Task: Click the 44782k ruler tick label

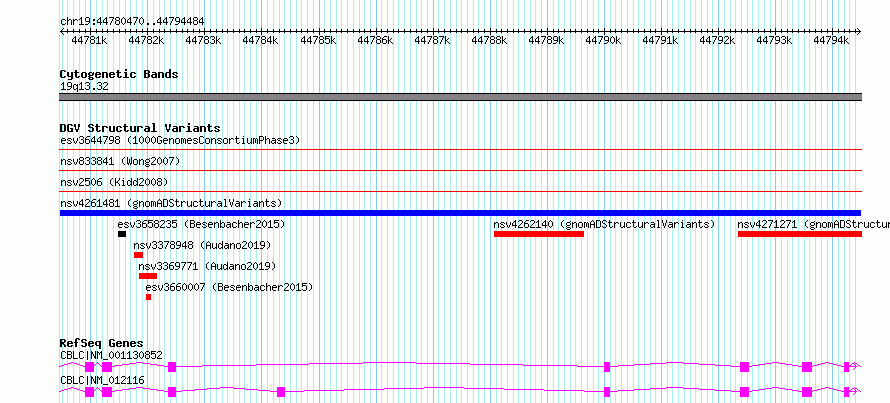Action: pos(146,40)
